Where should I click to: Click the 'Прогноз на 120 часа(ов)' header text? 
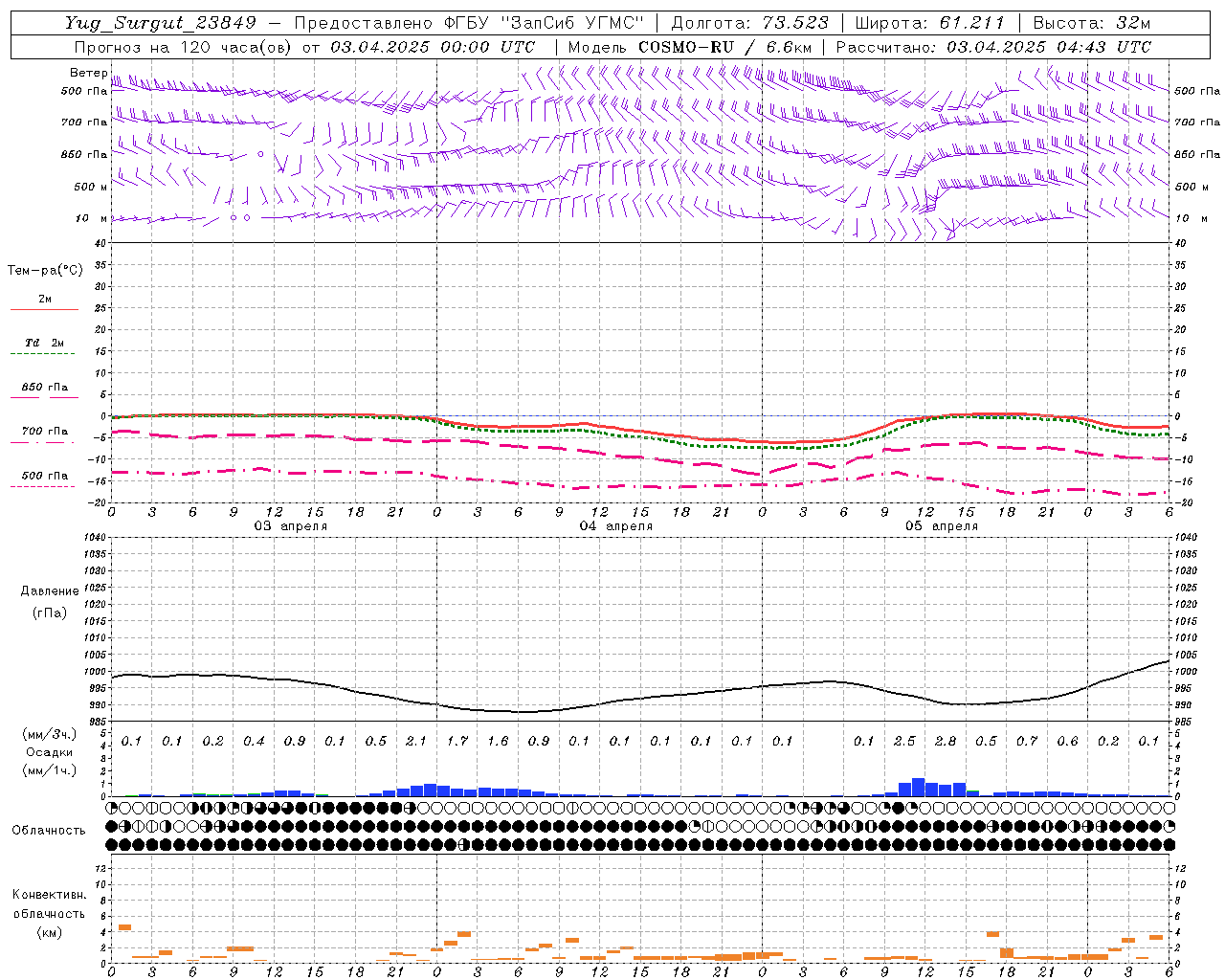point(182,47)
